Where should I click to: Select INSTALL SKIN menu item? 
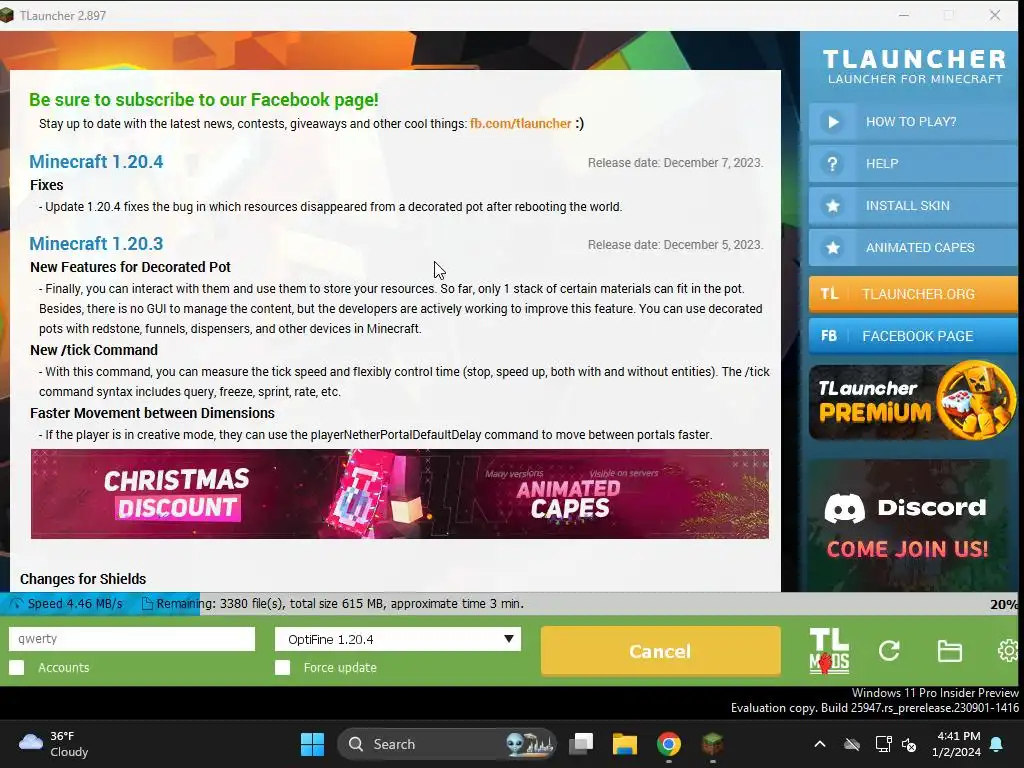[913, 206]
